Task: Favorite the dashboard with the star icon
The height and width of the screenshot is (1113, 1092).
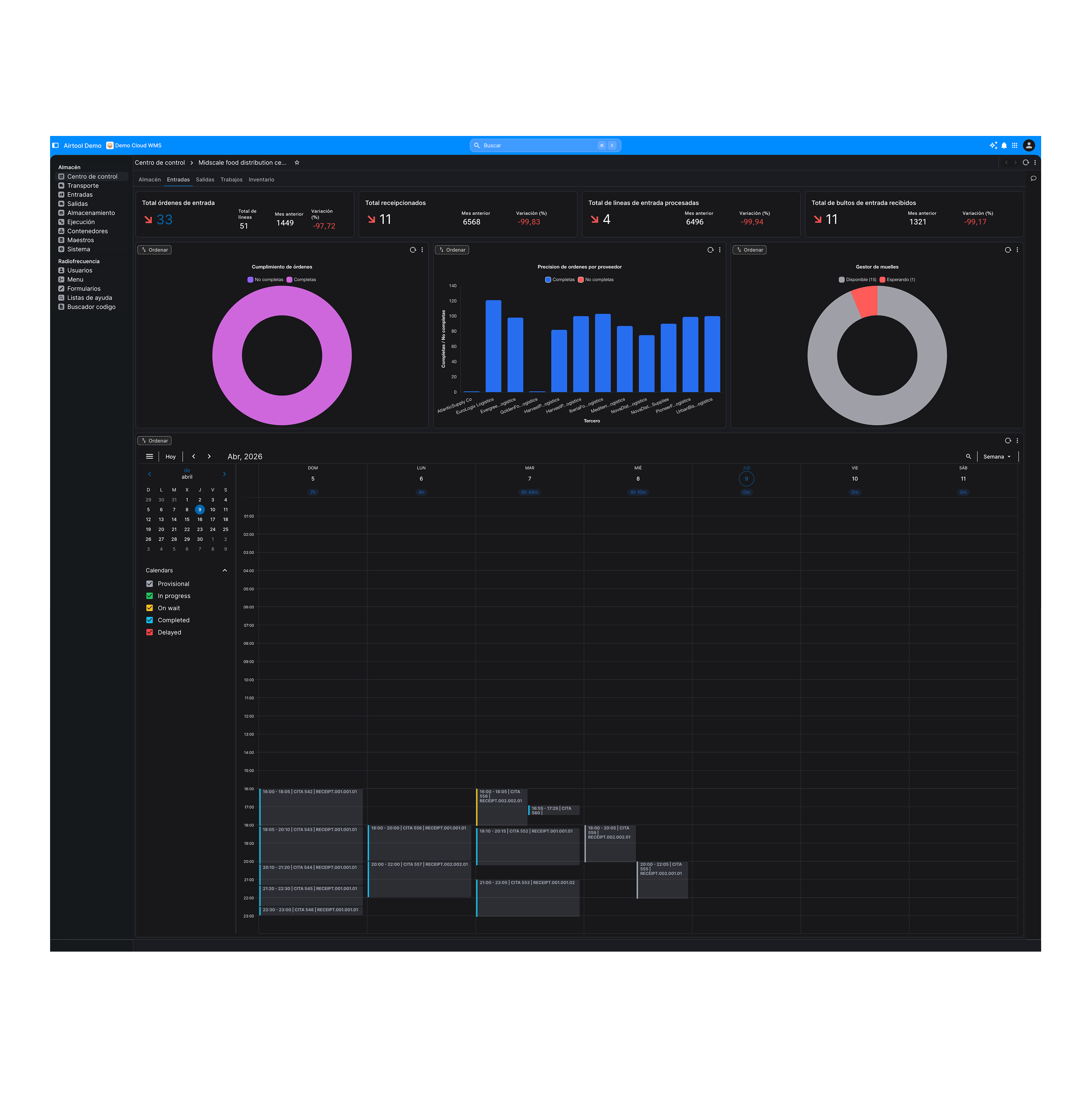Action: (x=297, y=163)
